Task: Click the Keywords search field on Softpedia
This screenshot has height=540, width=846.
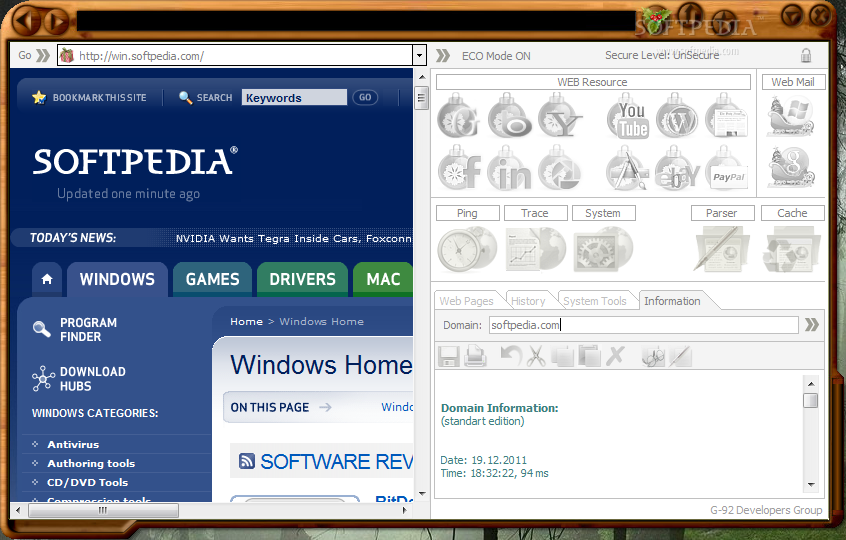Action: (294, 98)
